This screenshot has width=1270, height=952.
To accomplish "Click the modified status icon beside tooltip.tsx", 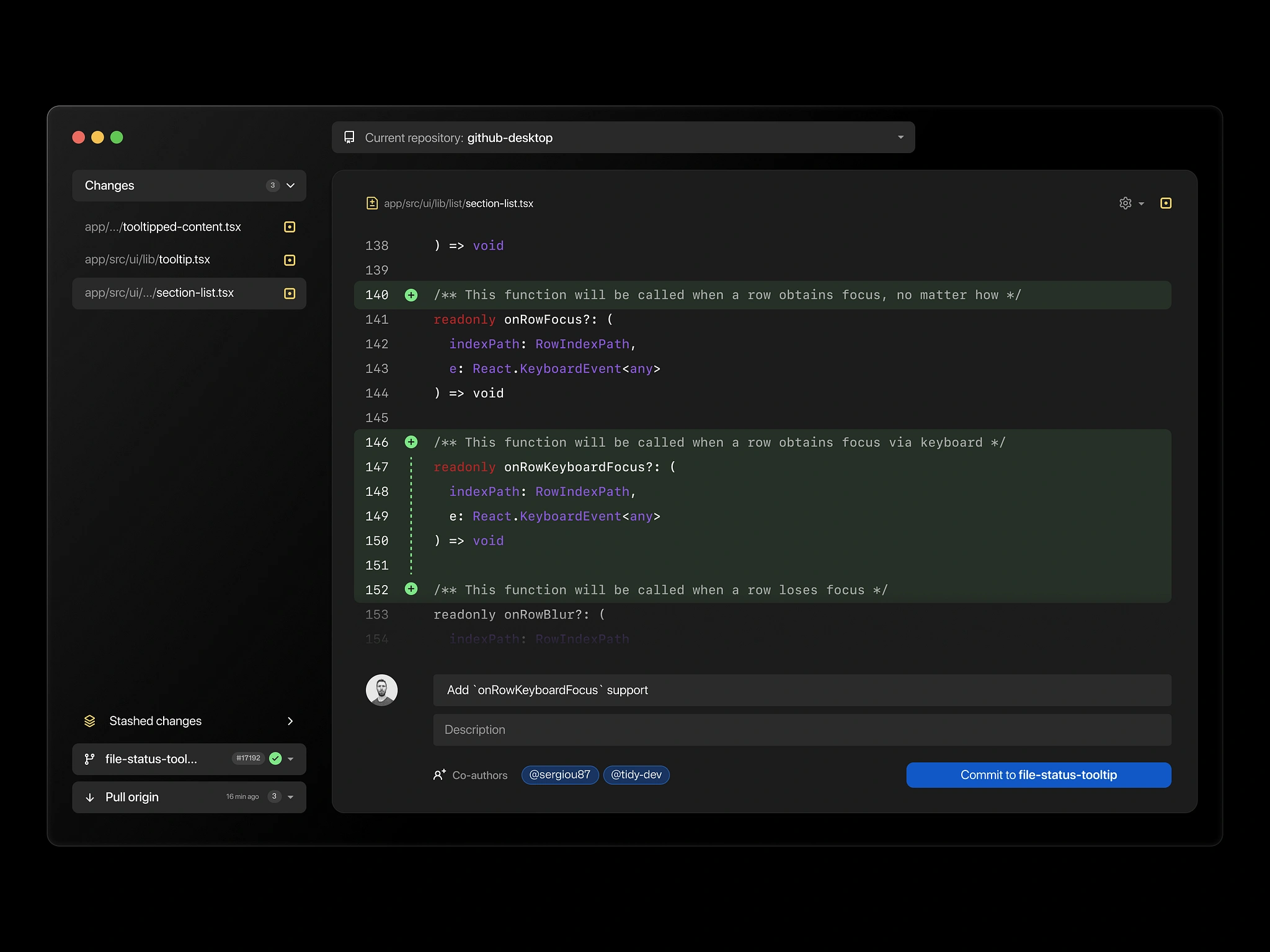I will pyautogui.click(x=290, y=260).
